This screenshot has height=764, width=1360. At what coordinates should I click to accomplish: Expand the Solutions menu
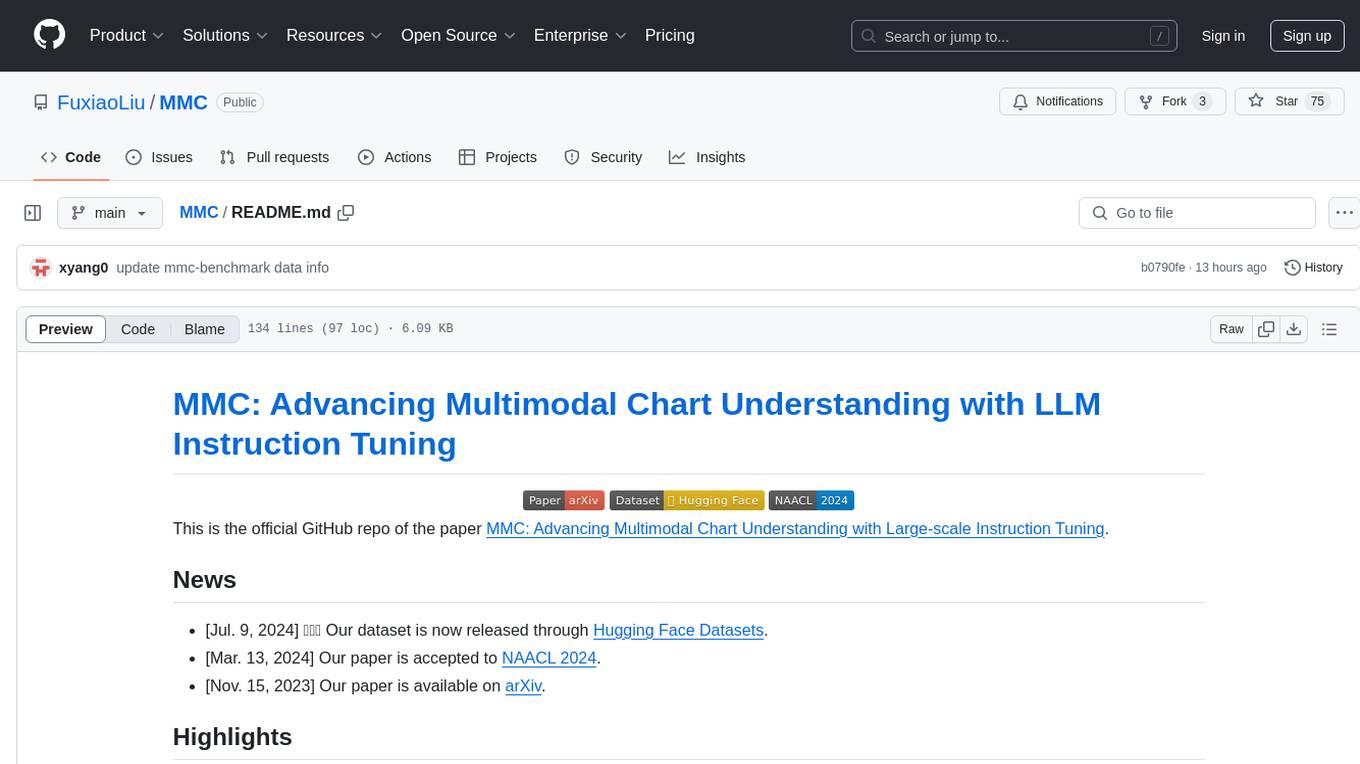click(x=226, y=35)
